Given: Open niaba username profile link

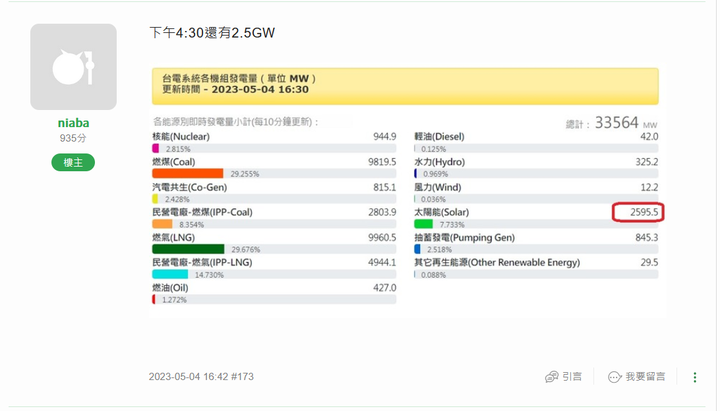Looking at the screenshot, I should (73, 124).
